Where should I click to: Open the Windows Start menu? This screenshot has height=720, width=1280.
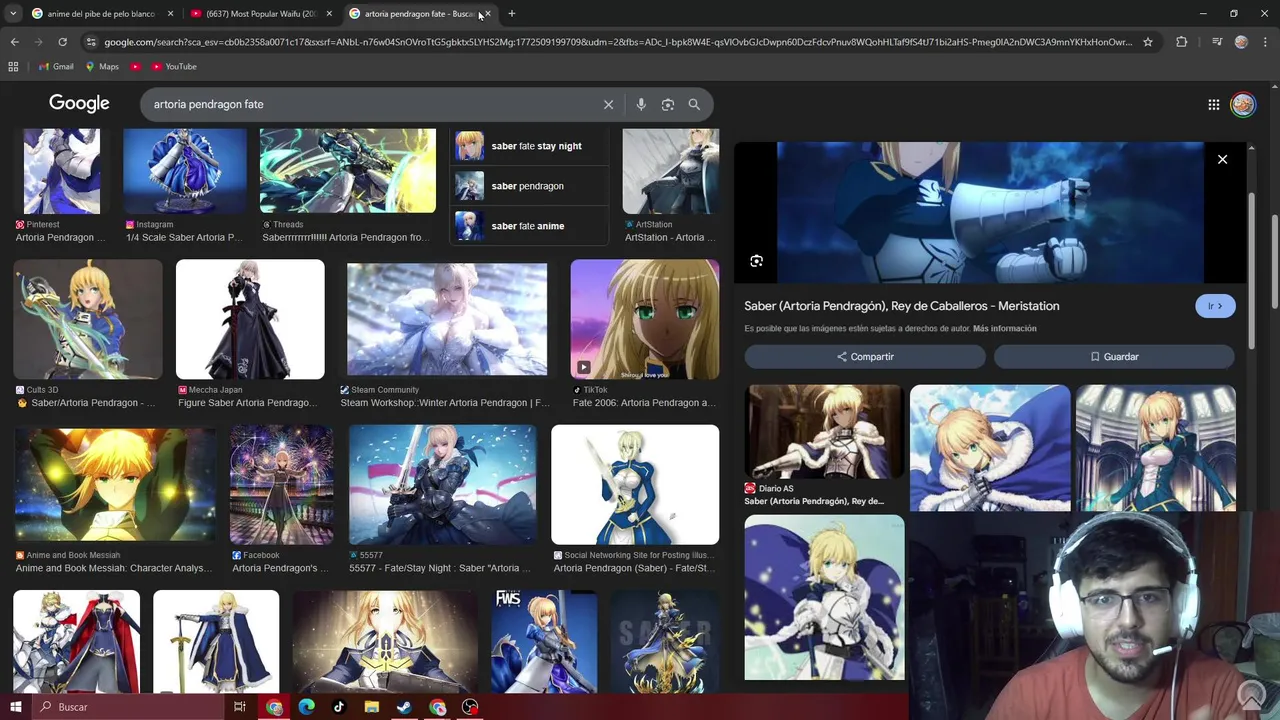(15, 707)
